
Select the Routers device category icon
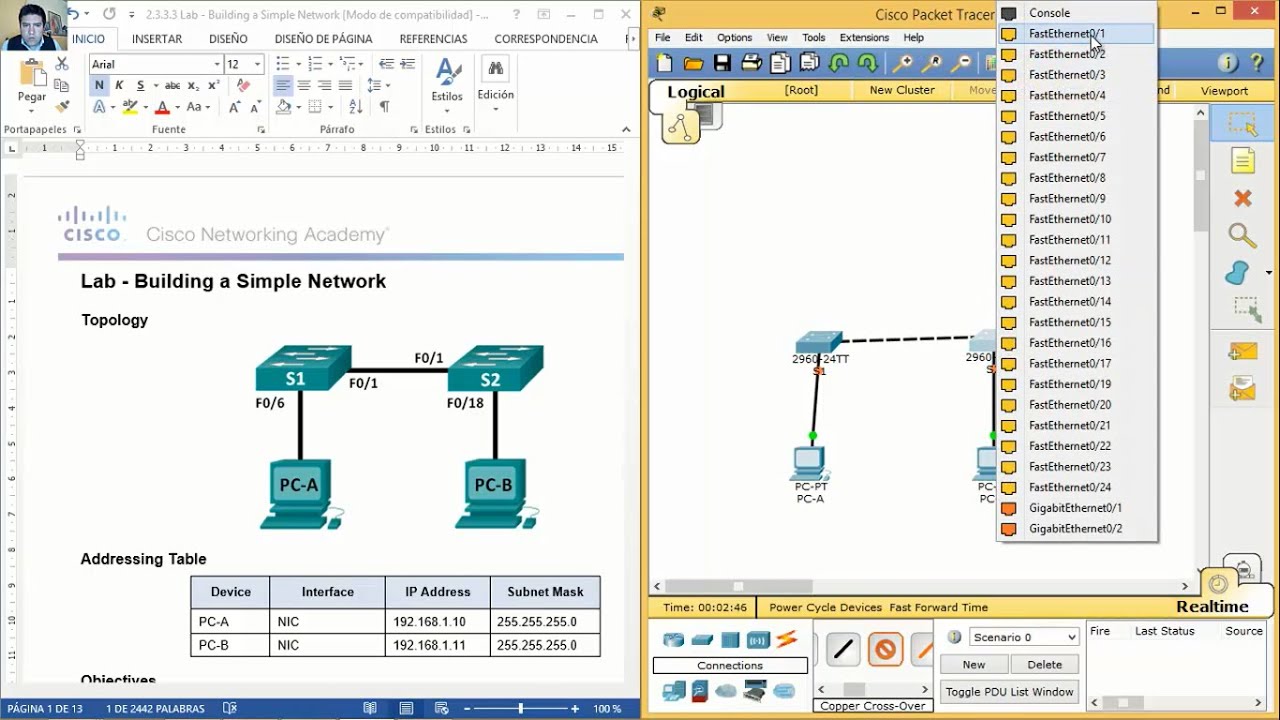[674, 640]
